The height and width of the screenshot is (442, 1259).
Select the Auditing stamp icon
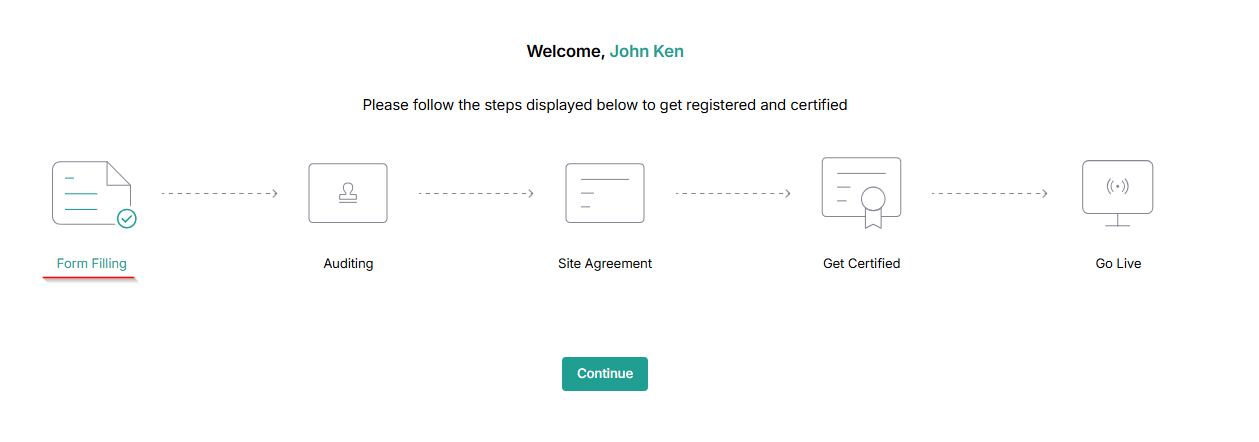[348, 193]
